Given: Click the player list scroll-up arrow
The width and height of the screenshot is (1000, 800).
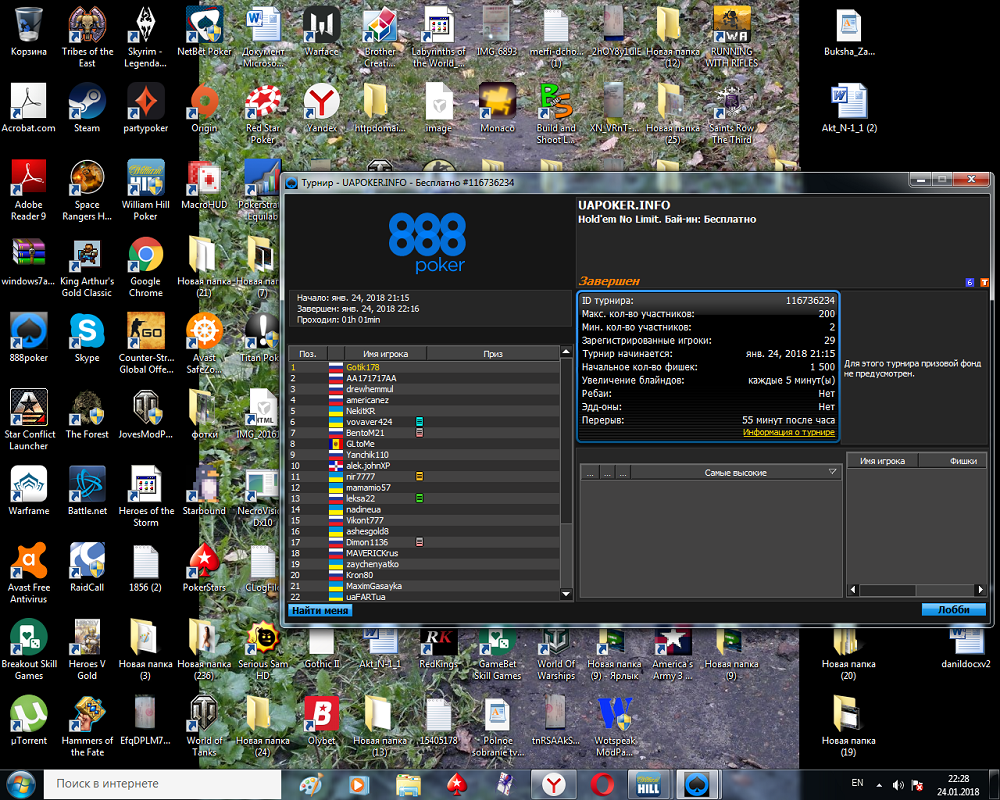Looking at the screenshot, I should pyautogui.click(x=566, y=352).
